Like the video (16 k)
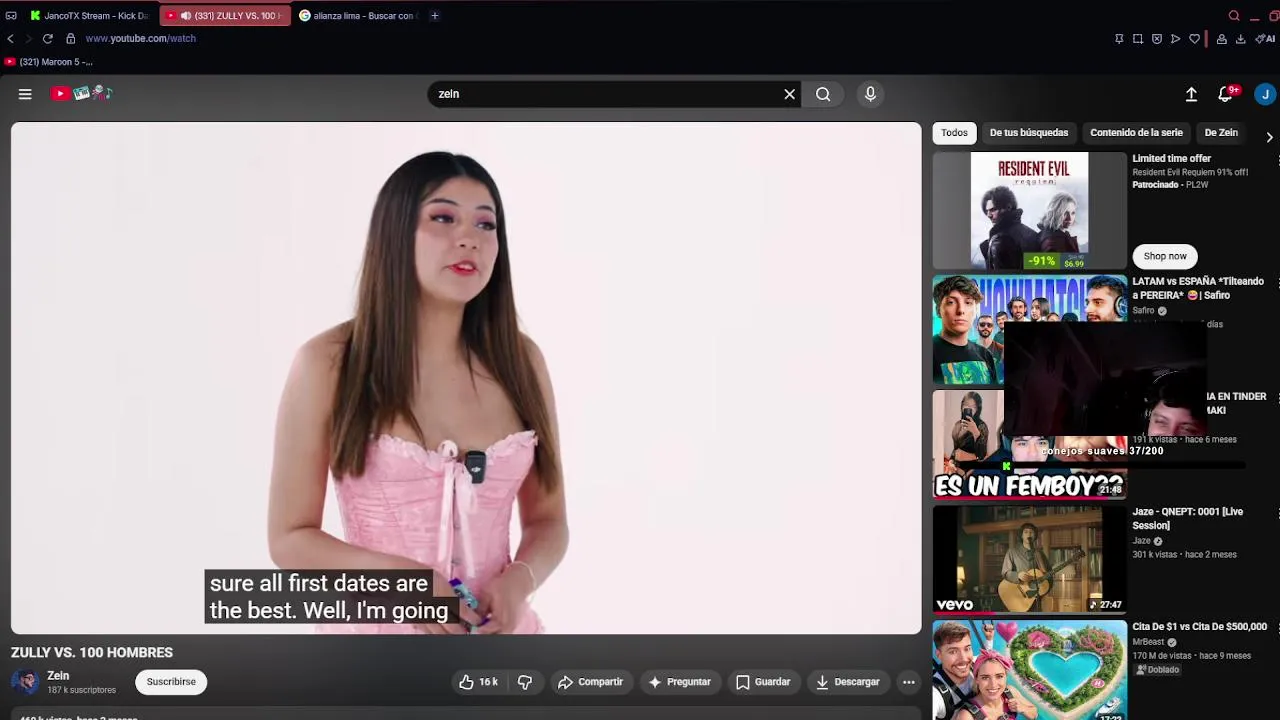 478,682
